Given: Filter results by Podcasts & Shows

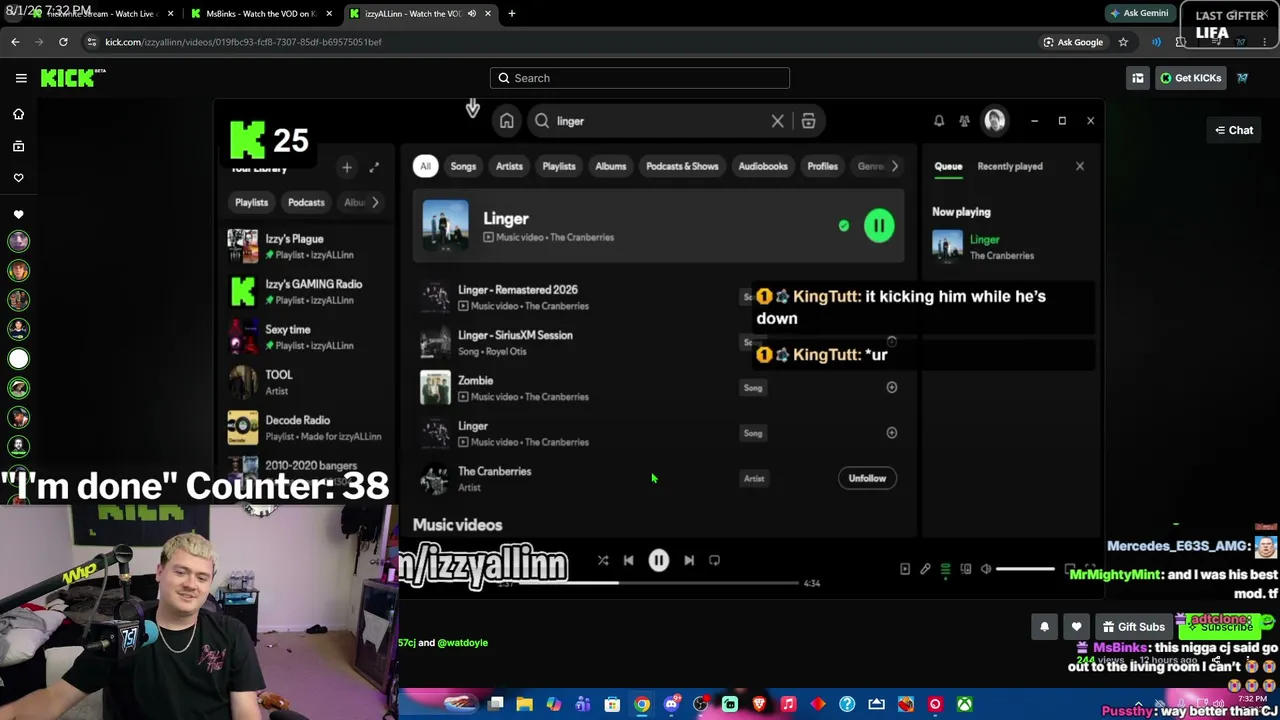Looking at the screenshot, I should pos(682,166).
